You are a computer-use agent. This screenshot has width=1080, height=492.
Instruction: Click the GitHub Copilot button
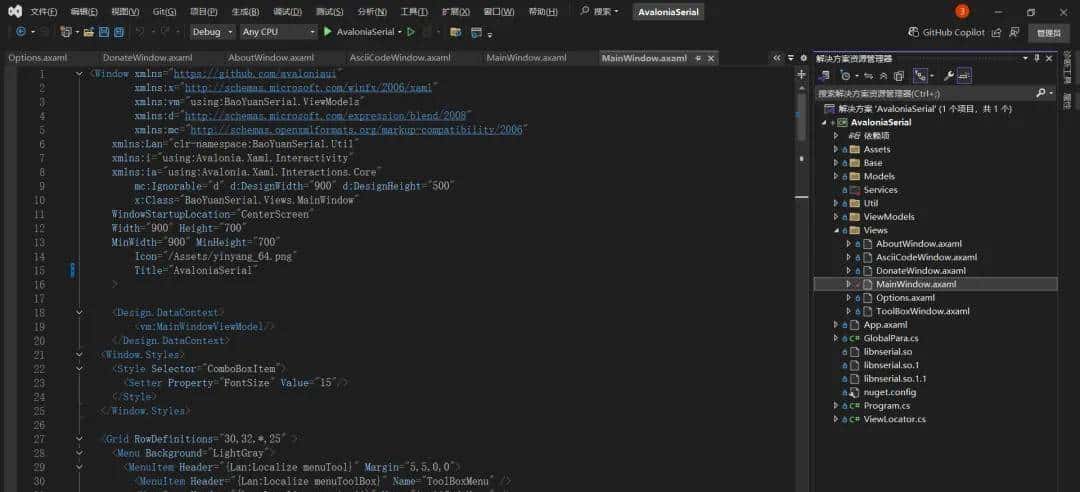(x=946, y=32)
